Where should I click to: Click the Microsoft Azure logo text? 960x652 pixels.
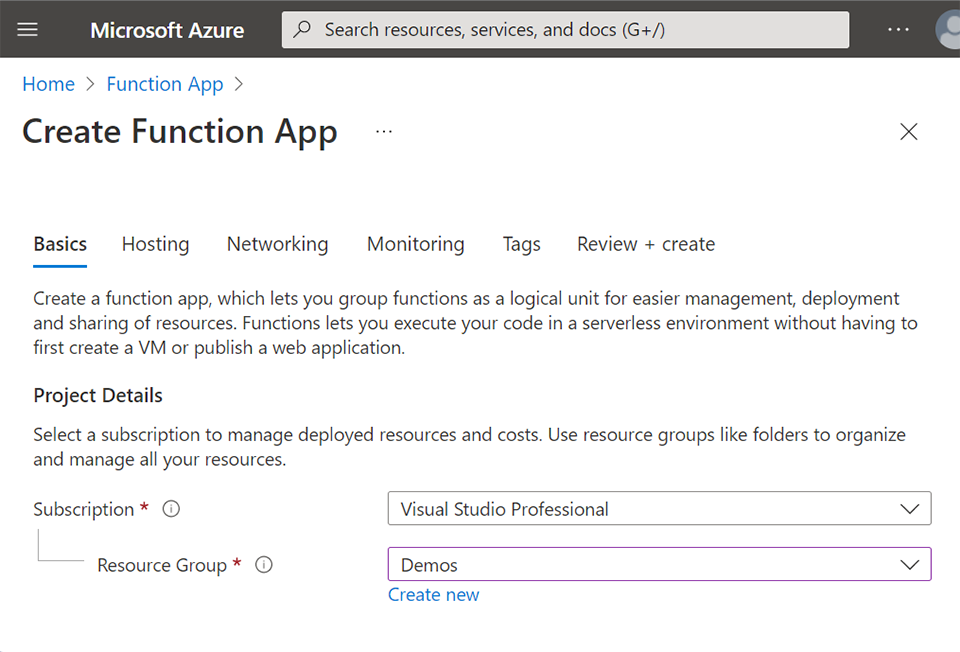click(167, 30)
